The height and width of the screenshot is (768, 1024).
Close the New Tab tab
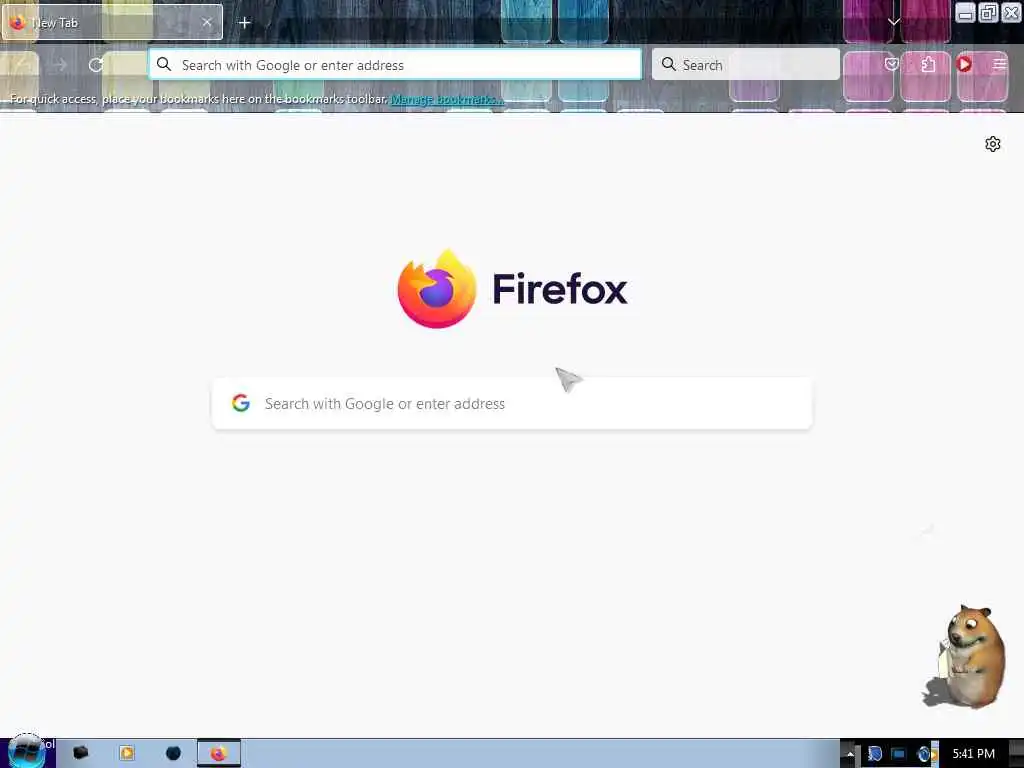[206, 22]
